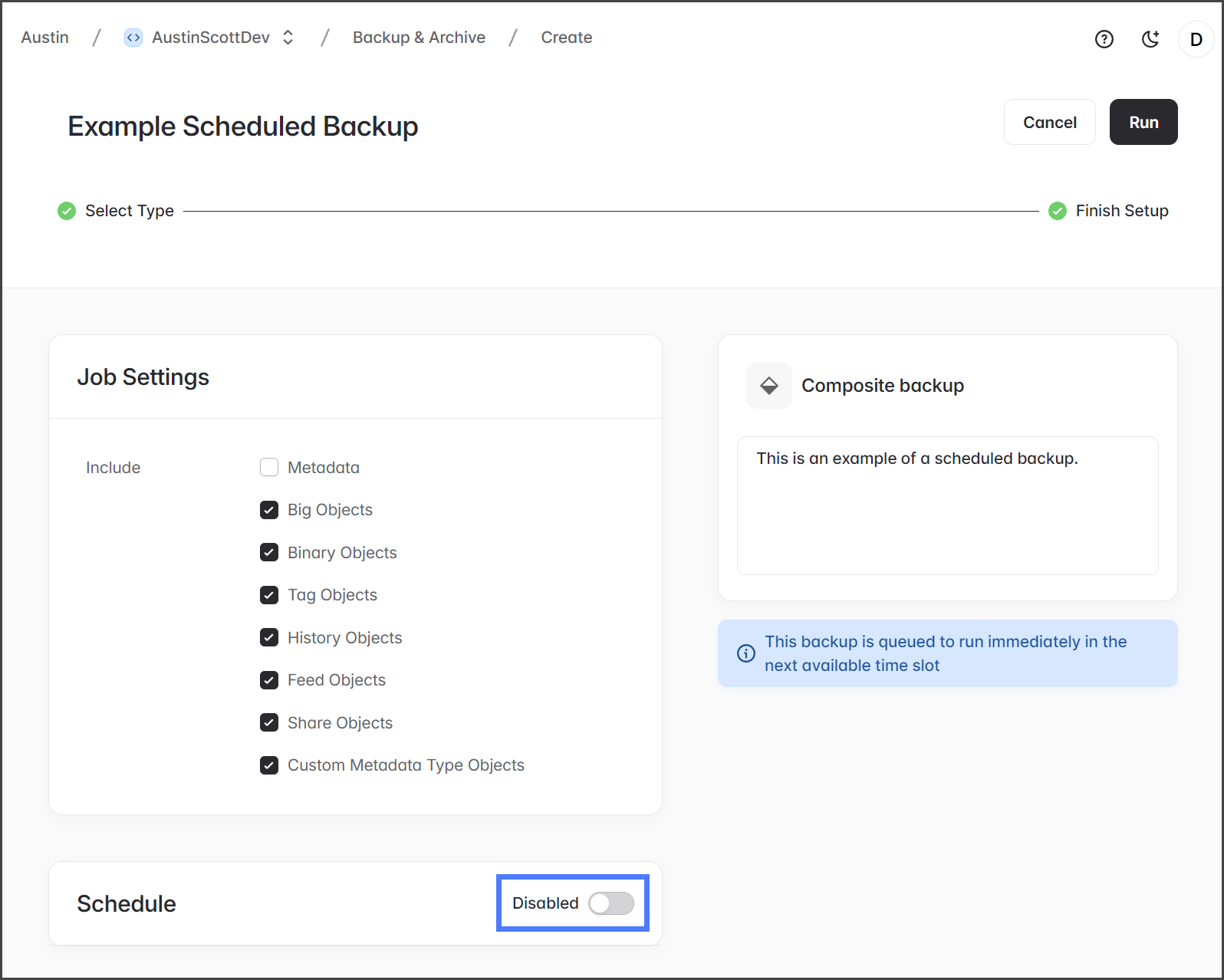Viewport: 1224px width, 980px height.
Task: Click the Select Type green checkmark
Action: point(67,211)
